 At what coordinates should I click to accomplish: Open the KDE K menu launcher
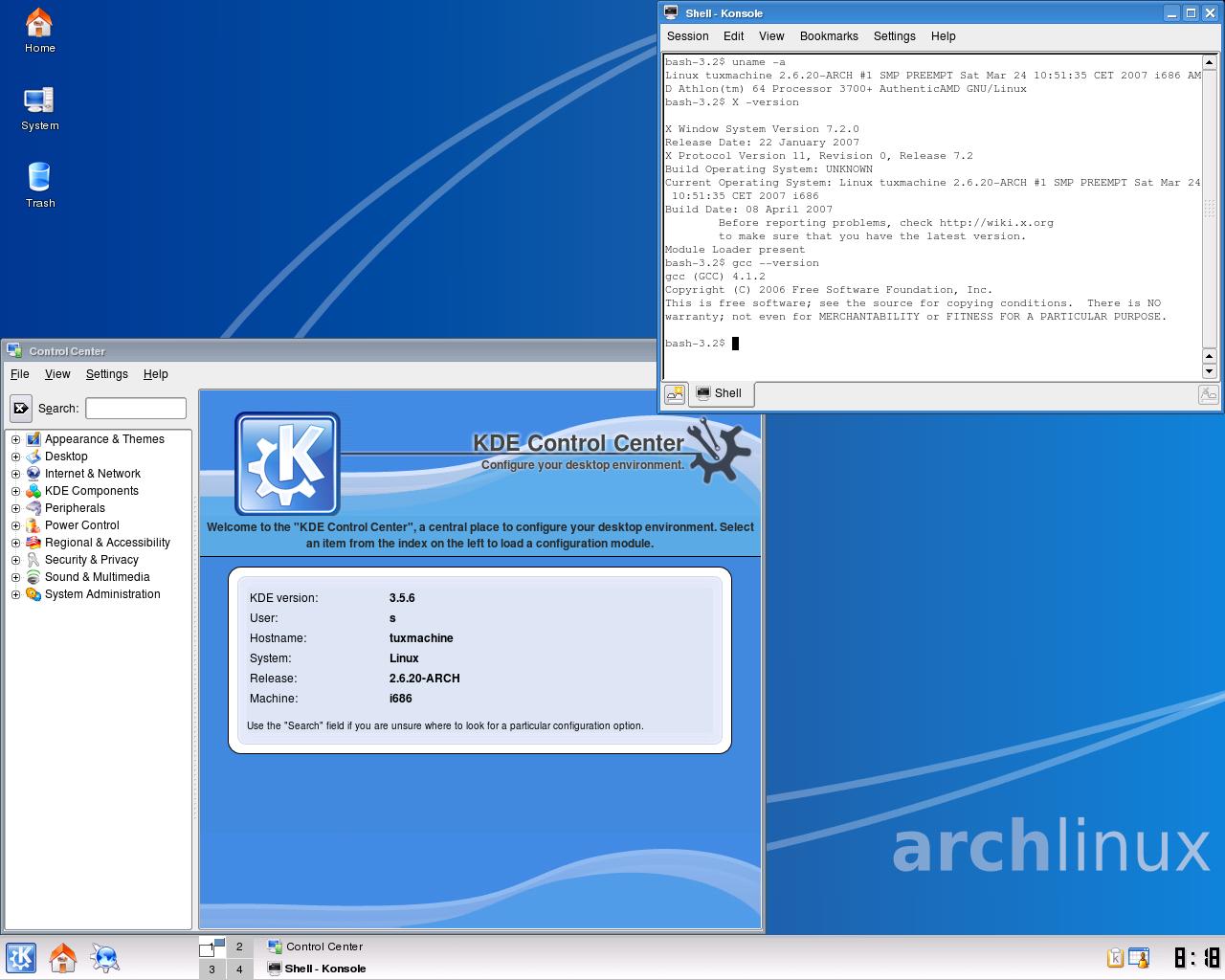point(21,957)
